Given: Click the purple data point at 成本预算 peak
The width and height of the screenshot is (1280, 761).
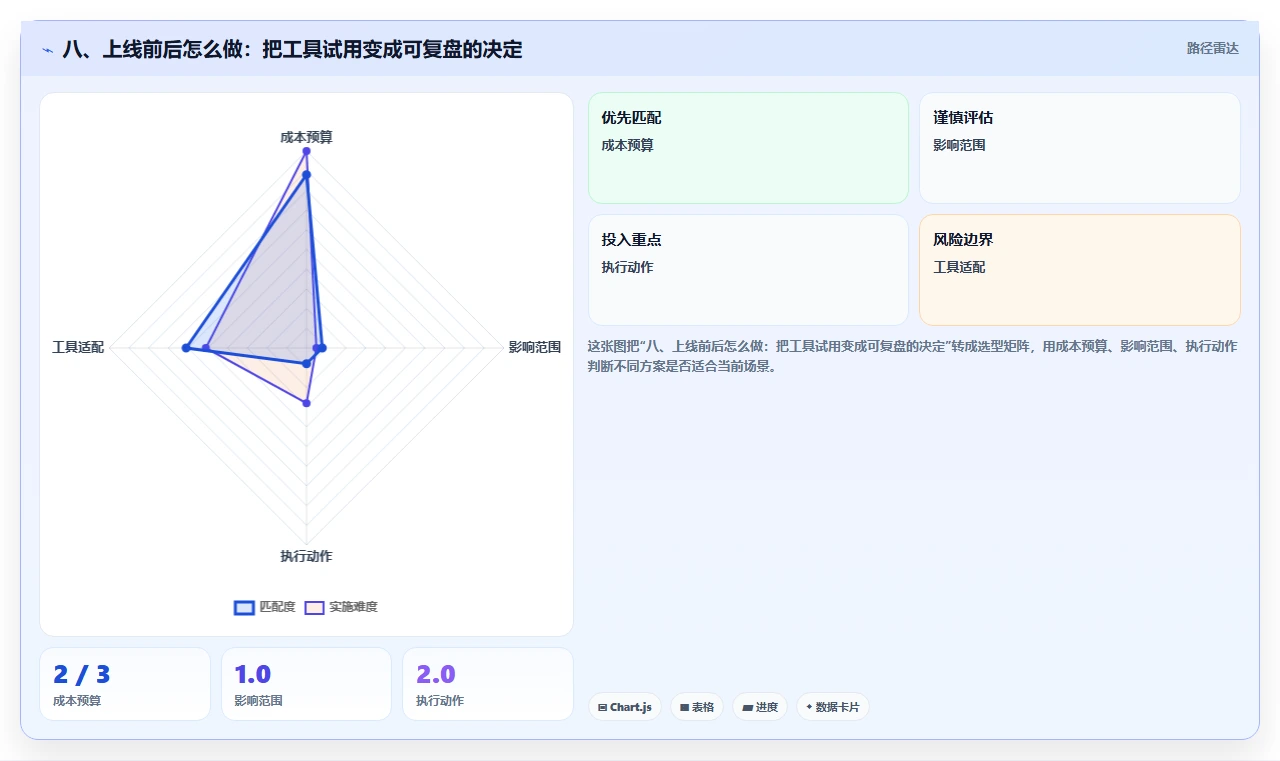Looking at the screenshot, I should tap(306, 151).
